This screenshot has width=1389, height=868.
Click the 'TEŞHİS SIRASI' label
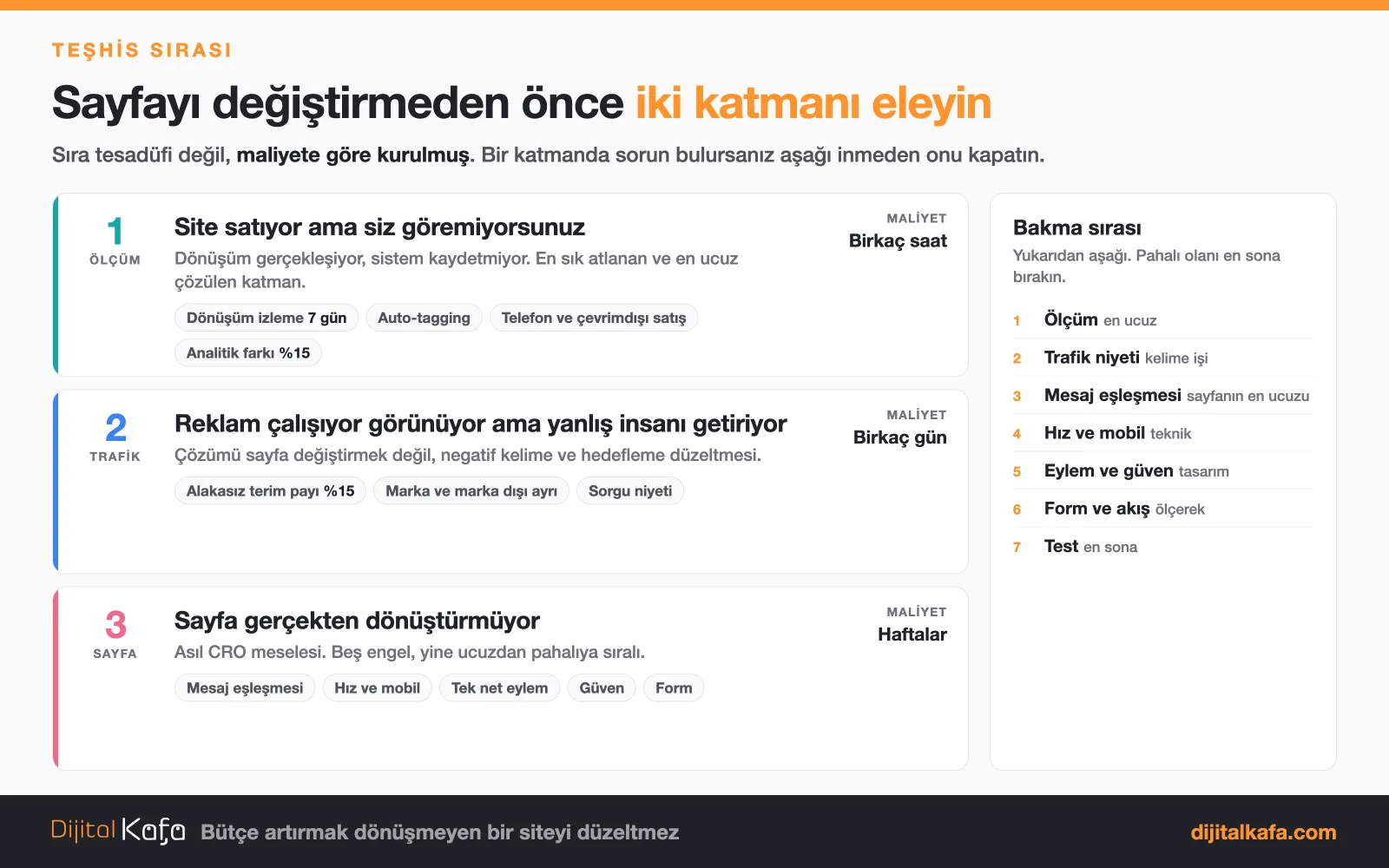[x=142, y=50]
